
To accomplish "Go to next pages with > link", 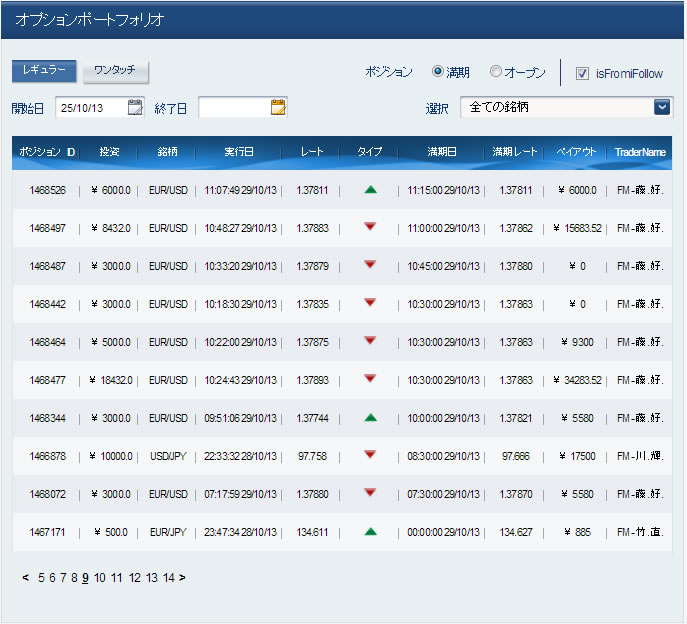I will [x=182, y=578].
